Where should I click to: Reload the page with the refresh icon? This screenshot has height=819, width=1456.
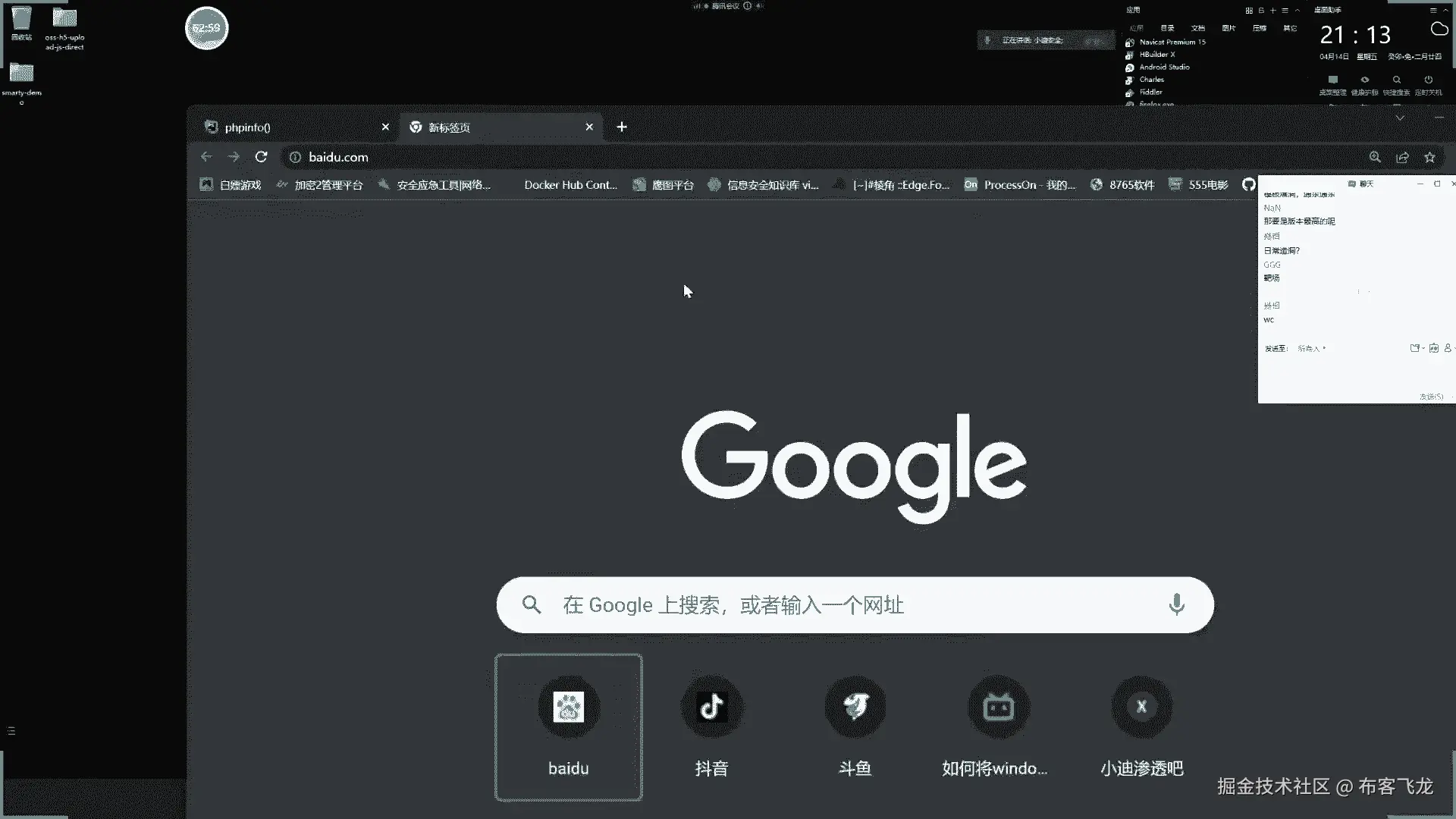pos(261,157)
